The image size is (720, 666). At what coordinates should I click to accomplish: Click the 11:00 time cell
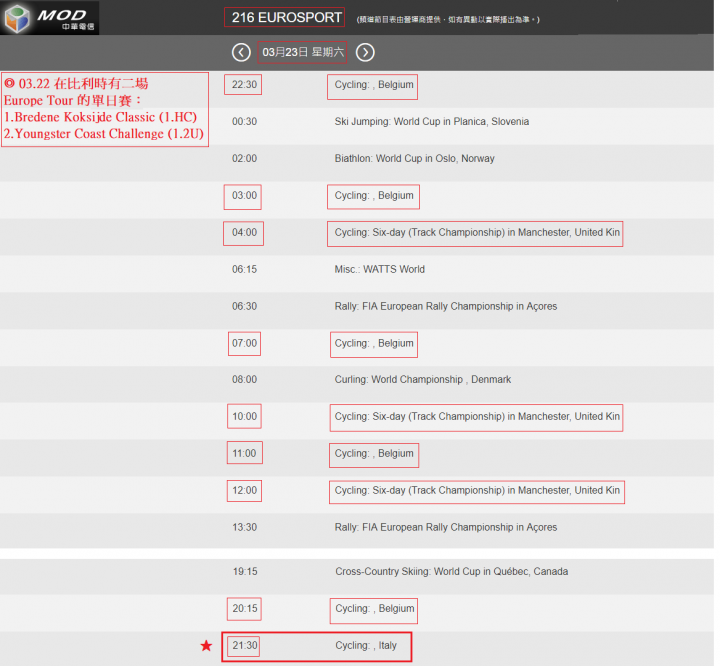click(244, 454)
